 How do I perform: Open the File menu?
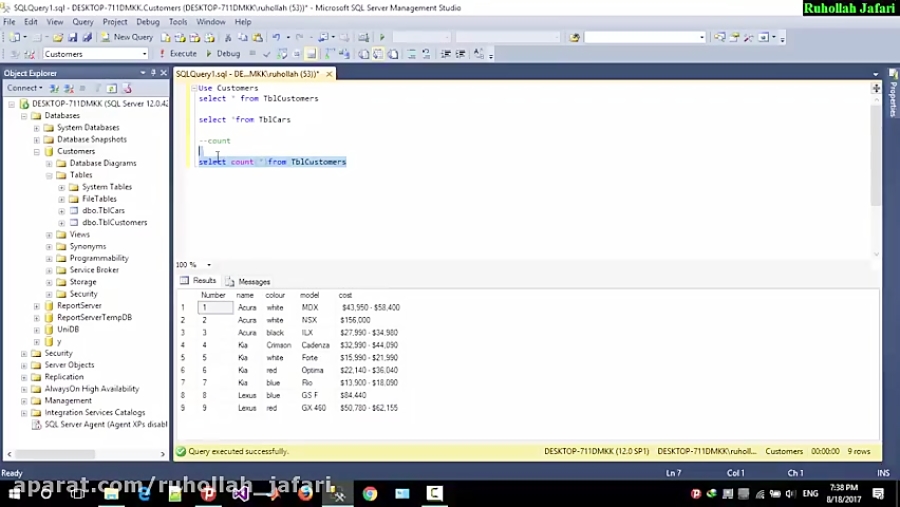(x=9, y=22)
